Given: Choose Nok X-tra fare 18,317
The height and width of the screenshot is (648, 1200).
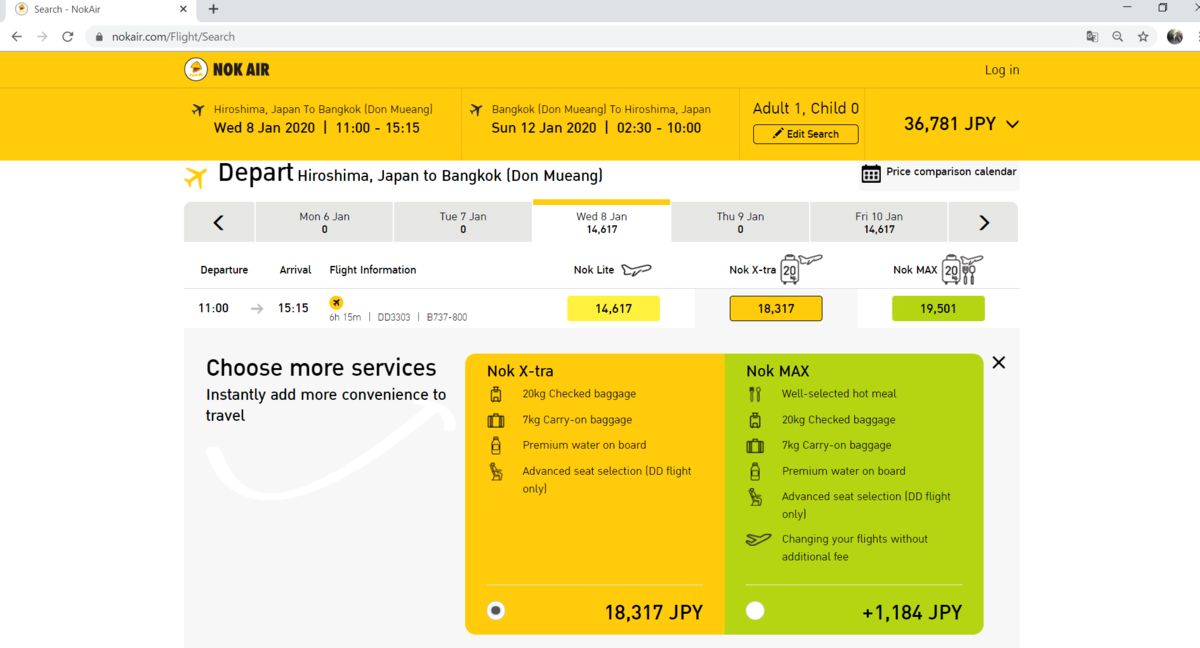Looking at the screenshot, I should [x=776, y=309].
